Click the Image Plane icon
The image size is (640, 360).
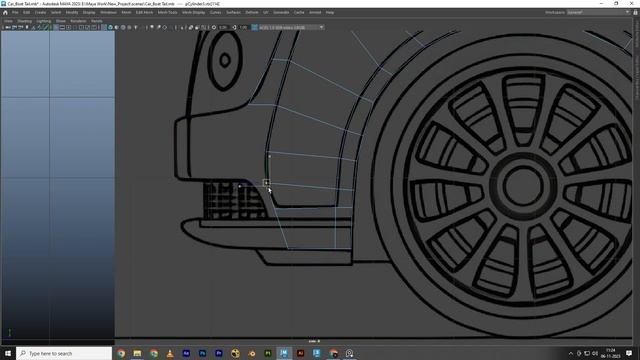[x=33, y=27]
